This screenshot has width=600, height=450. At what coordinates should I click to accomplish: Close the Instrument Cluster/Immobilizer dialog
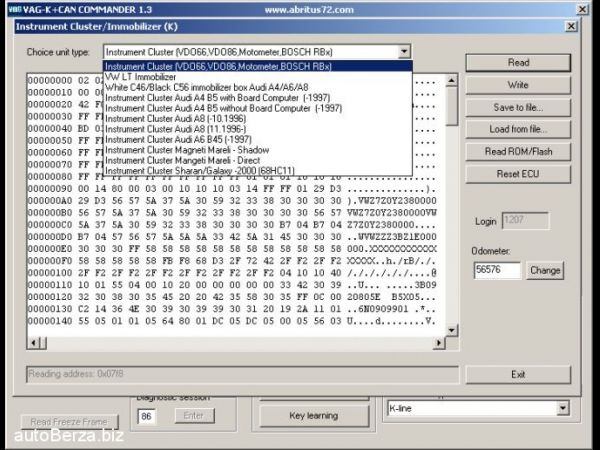[571, 26]
